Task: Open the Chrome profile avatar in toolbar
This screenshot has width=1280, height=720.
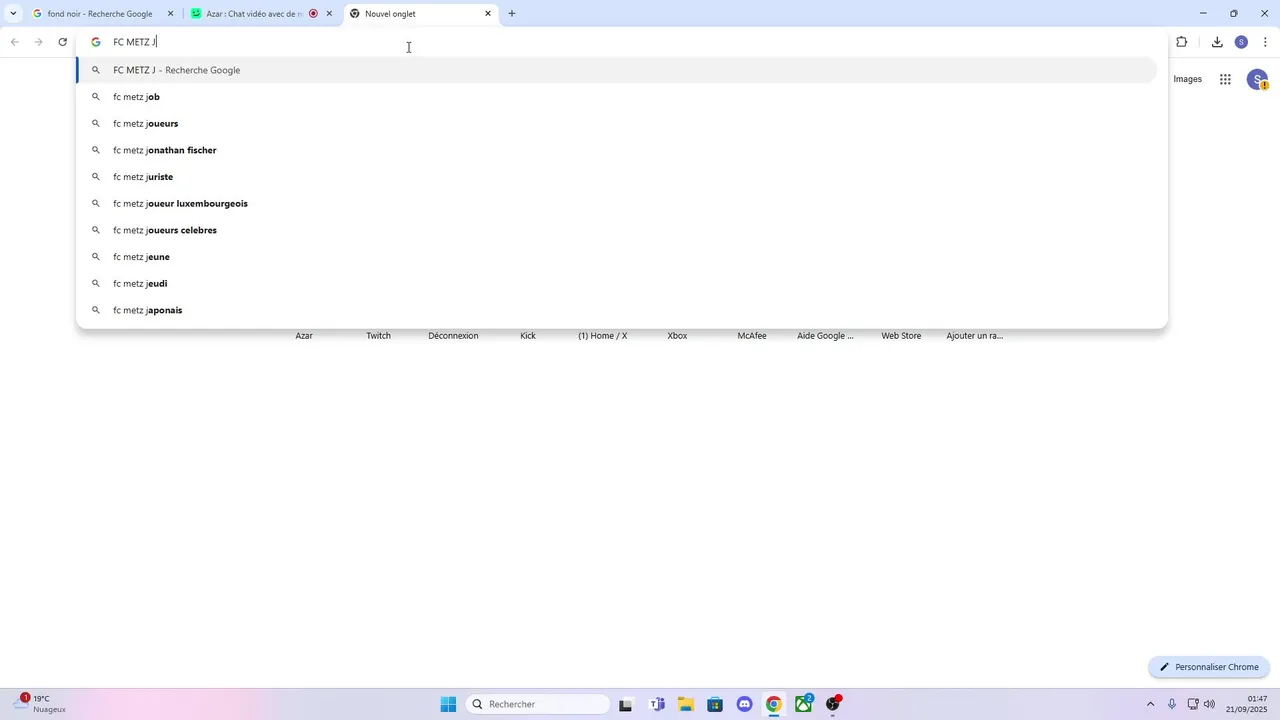Action: [x=1241, y=42]
